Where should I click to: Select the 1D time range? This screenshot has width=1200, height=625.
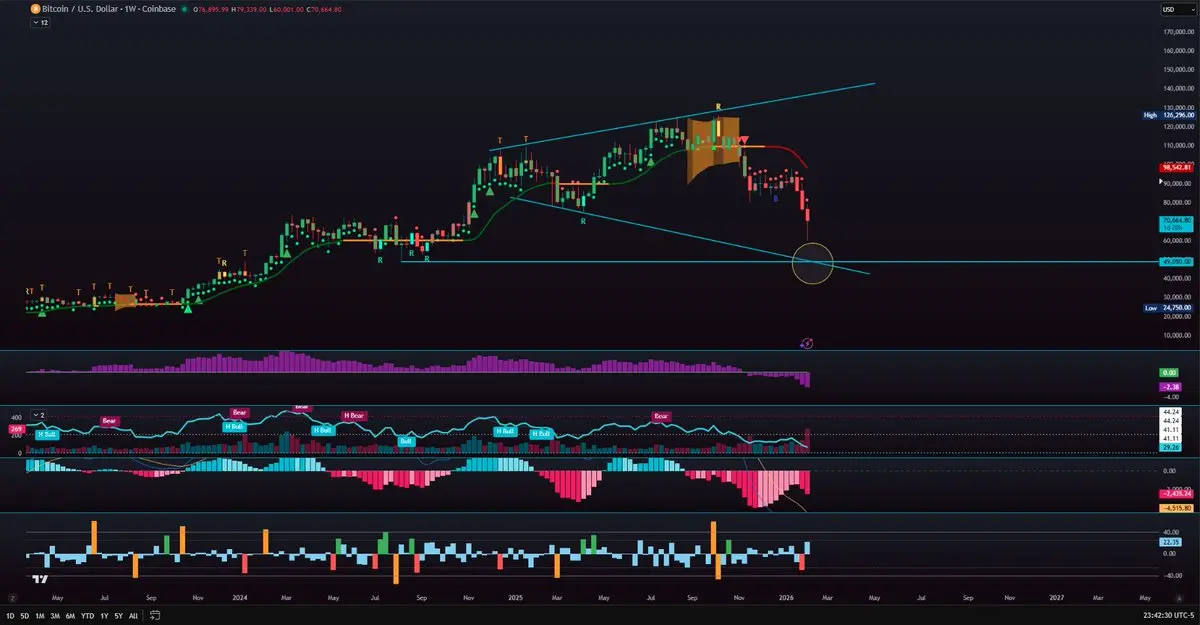tap(11, 617)
